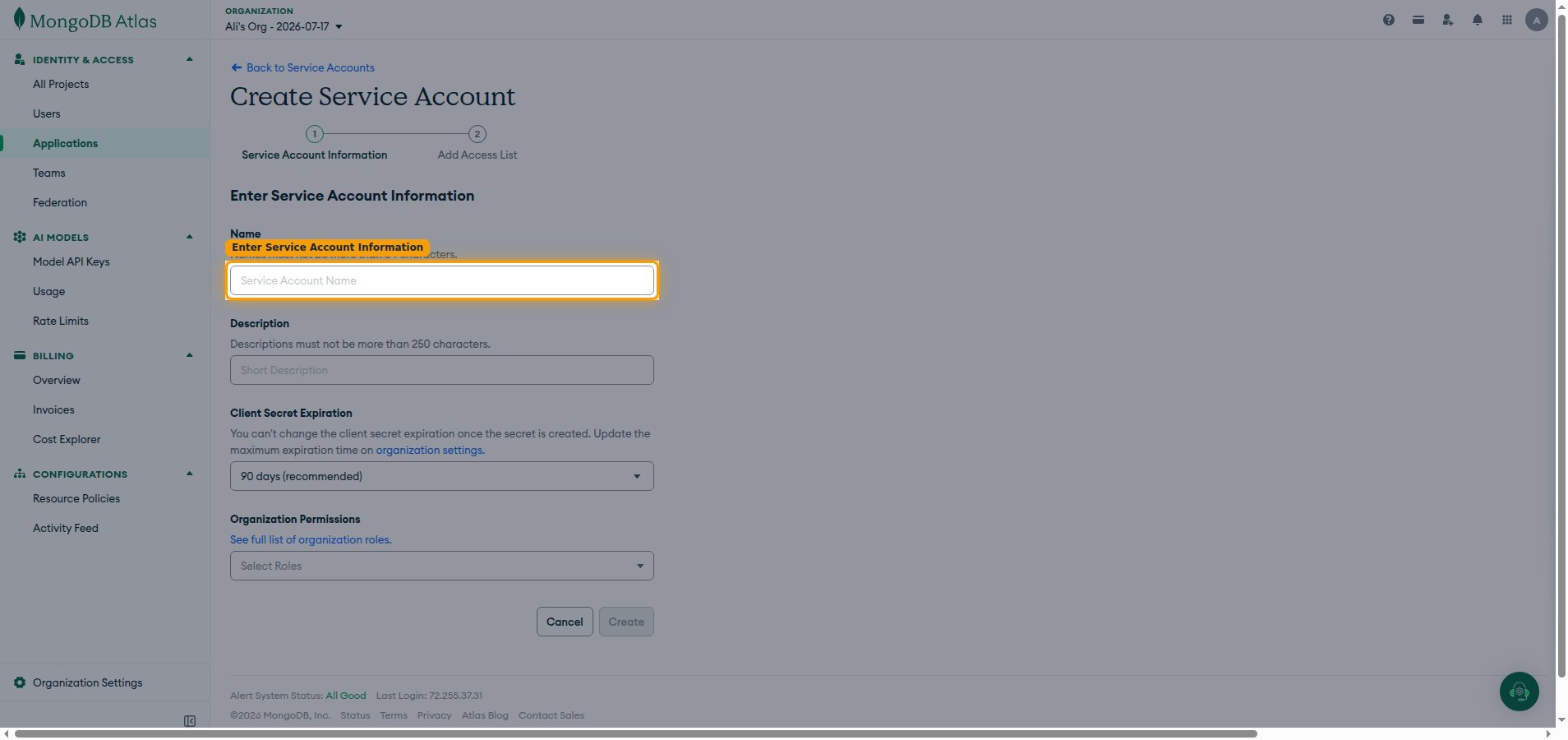This screenshot has width=1568, height=740.
Task: Click the Create button
Action: [x=626, y=622]
